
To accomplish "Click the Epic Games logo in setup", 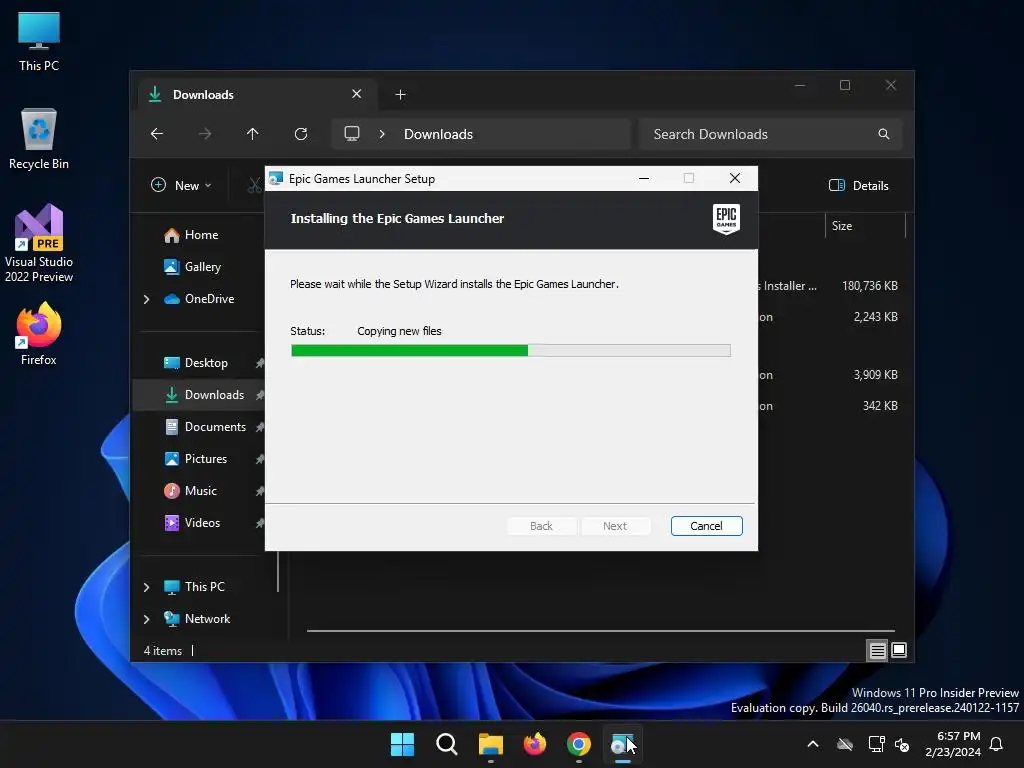I will point(726,219).
